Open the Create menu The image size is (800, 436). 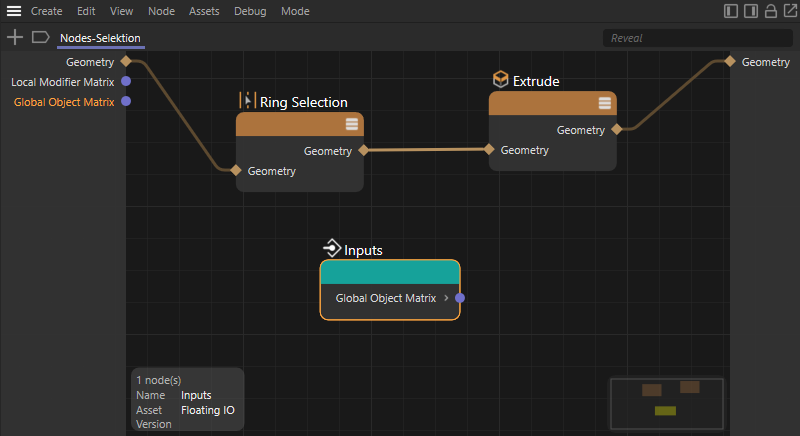[46, 11]
